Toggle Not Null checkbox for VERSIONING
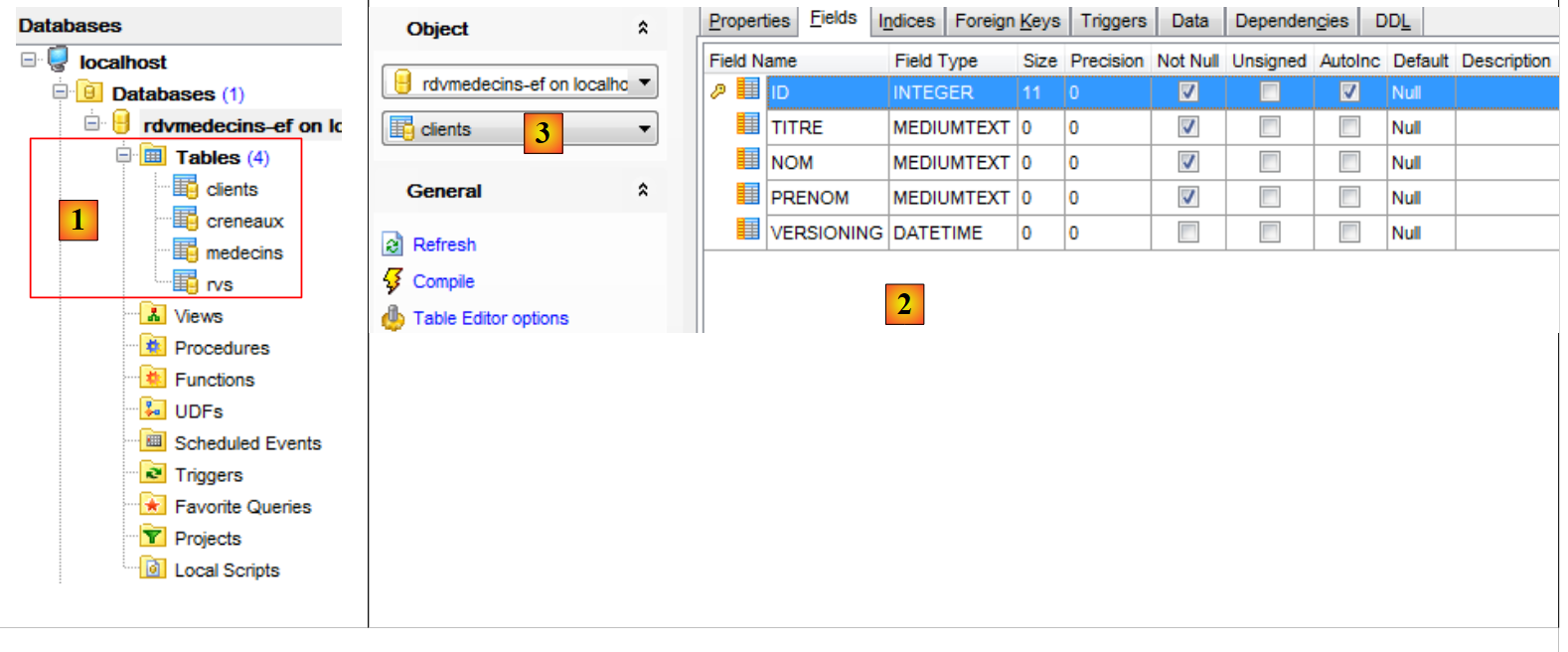This screenshot has width=1568, height=652. [1187, 233]
